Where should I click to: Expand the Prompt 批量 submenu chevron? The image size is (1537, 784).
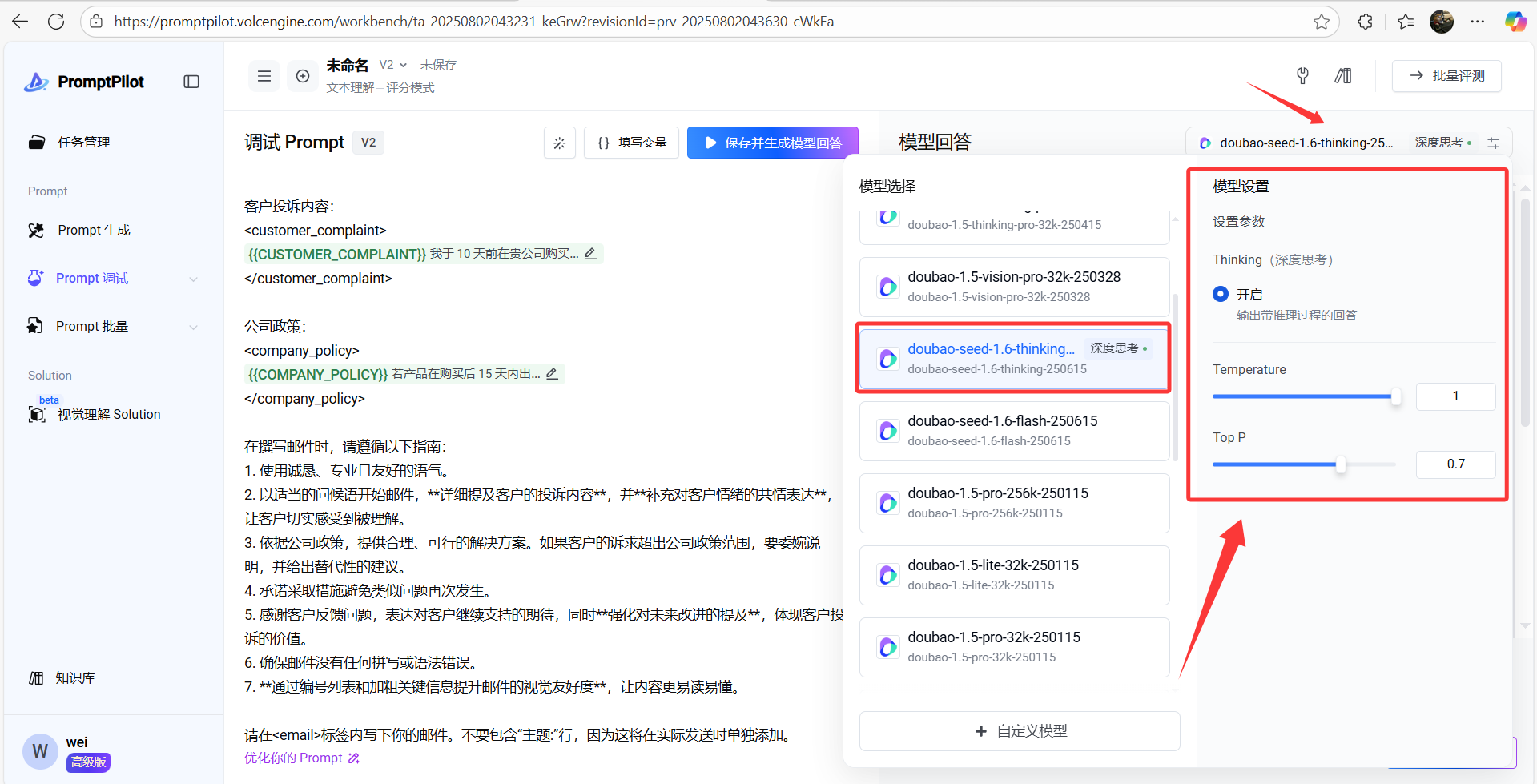click(193, 327)
